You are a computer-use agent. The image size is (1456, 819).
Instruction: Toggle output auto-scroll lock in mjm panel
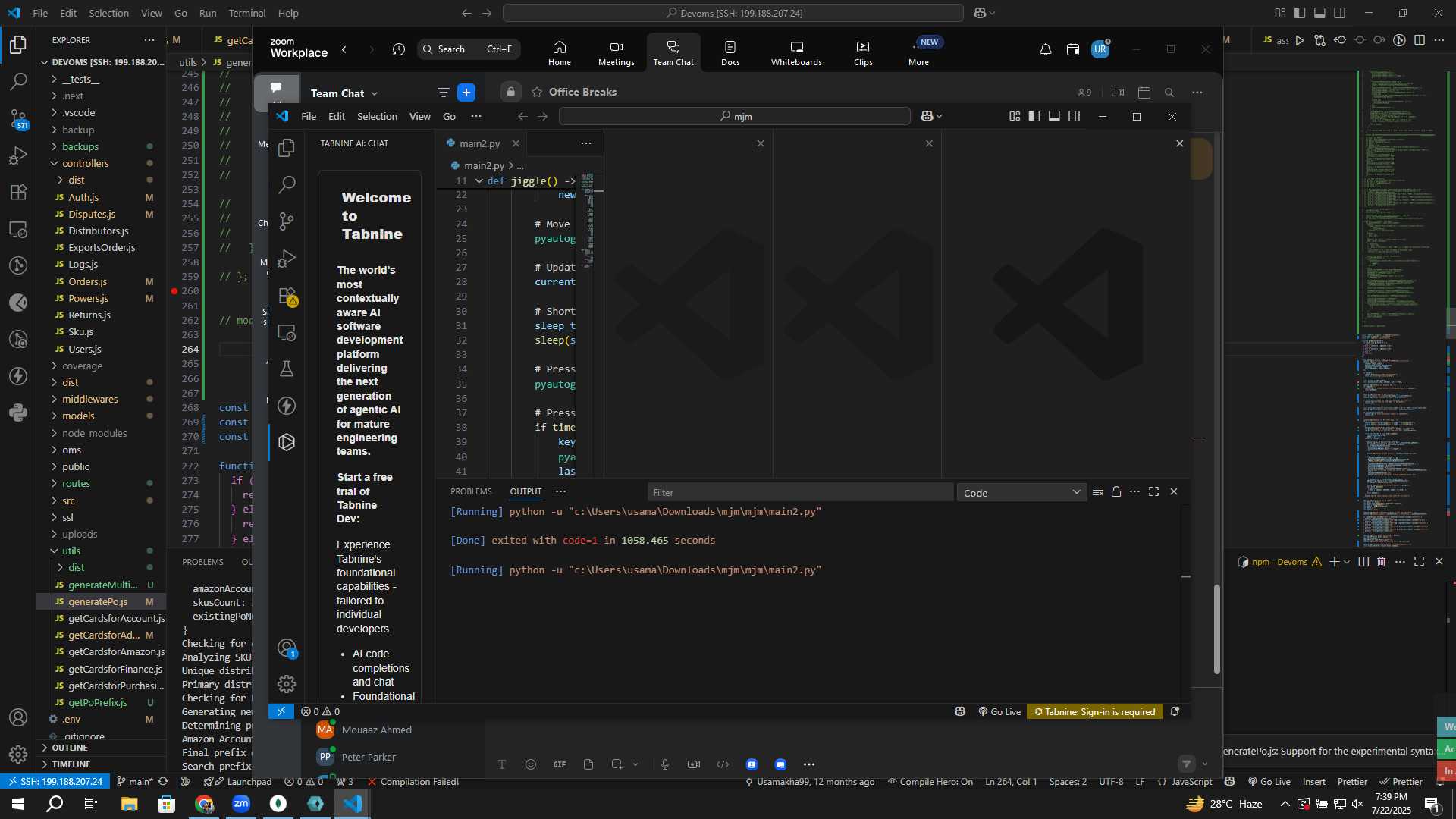tap(1116, 492)
